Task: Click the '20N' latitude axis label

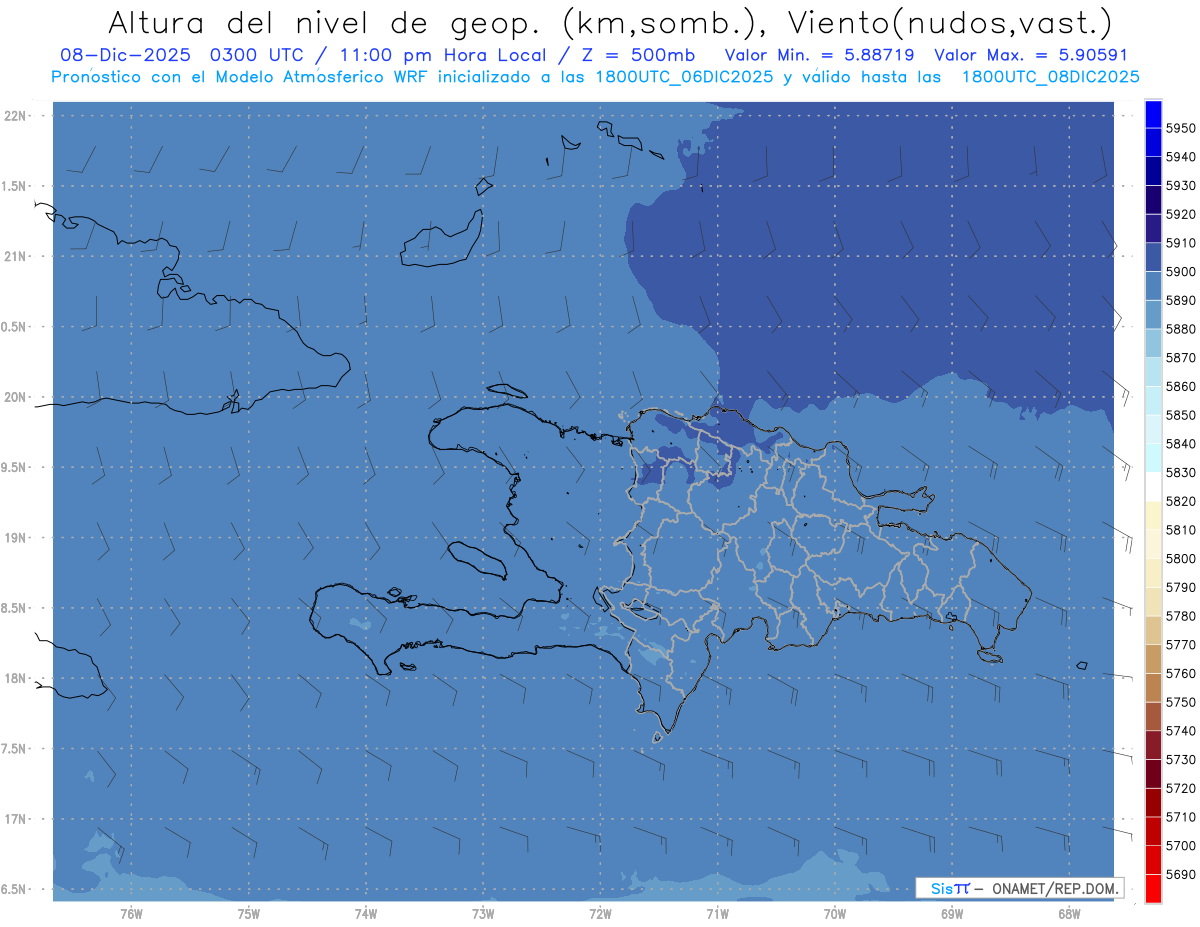Action: tap(16, 397)
